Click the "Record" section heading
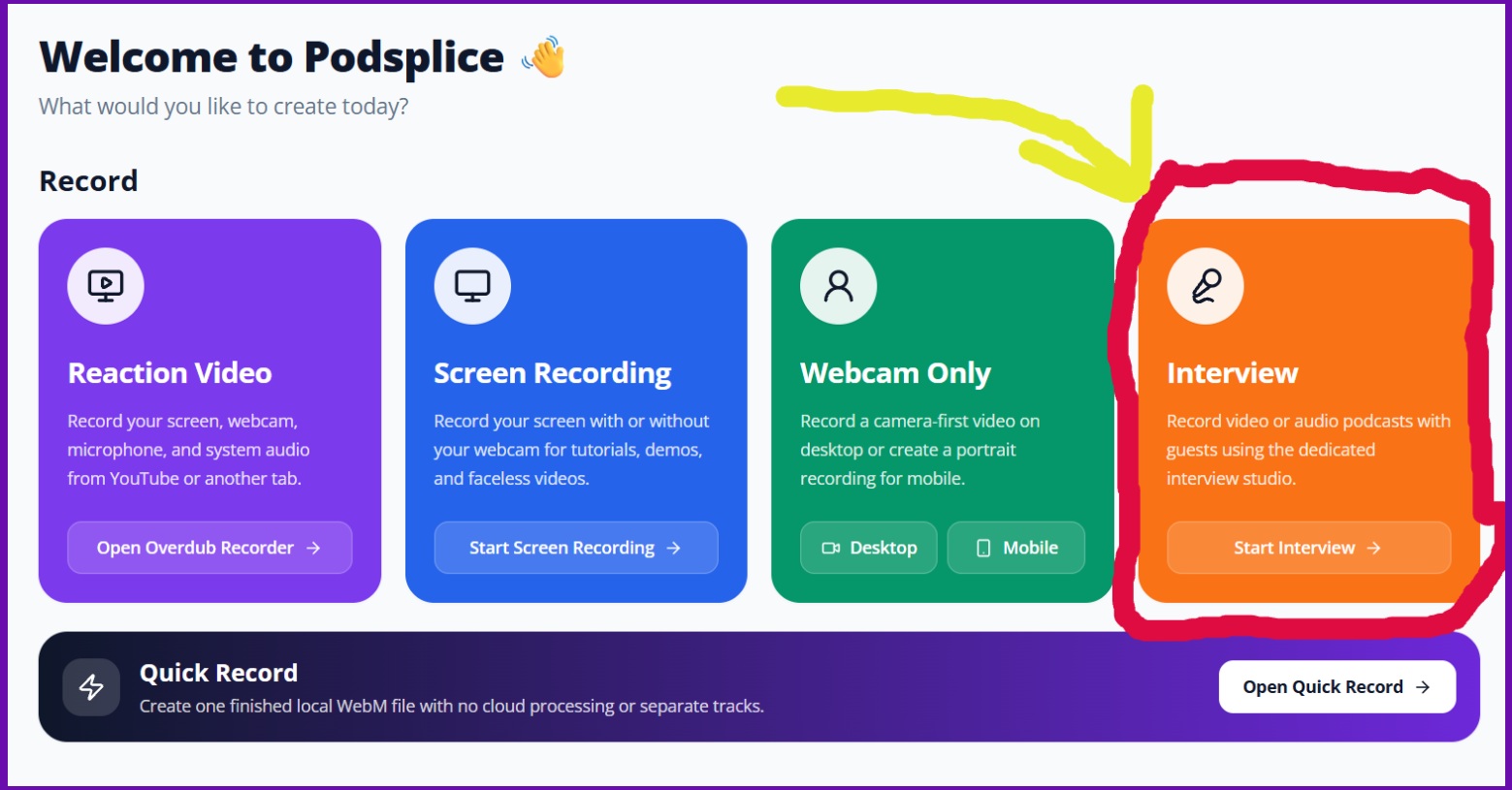The height and width of the screenshot is (790, 1512). click(88, 181)
